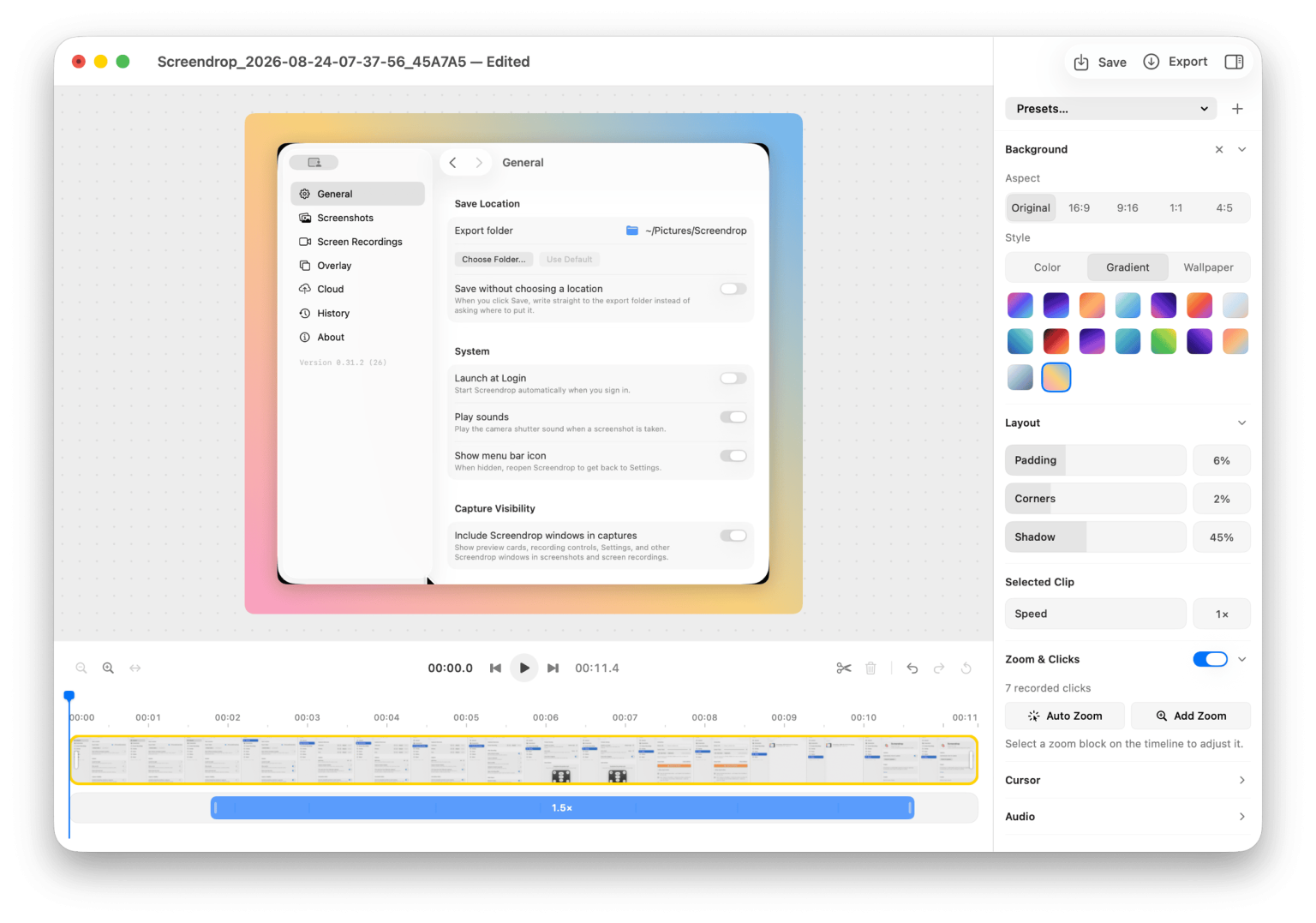The height and width of the screenshot is (923, 1316).
Task: Click the back chevron in the preview
Action: click(452, 162)
